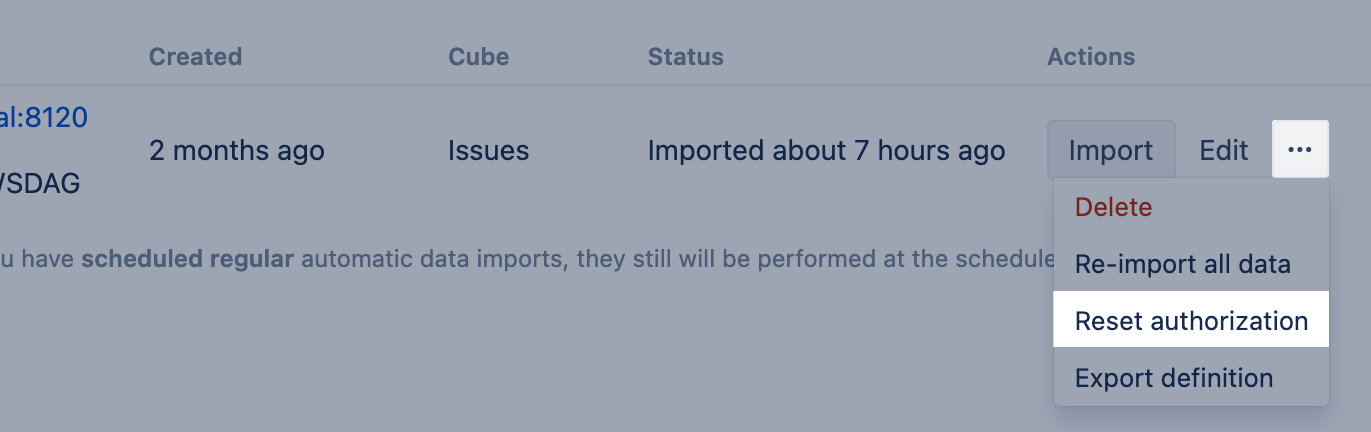The width and height of the screenshot is (1371, 432).
Task: Click the text ending in VSDAG
Action: coord(40,184)
